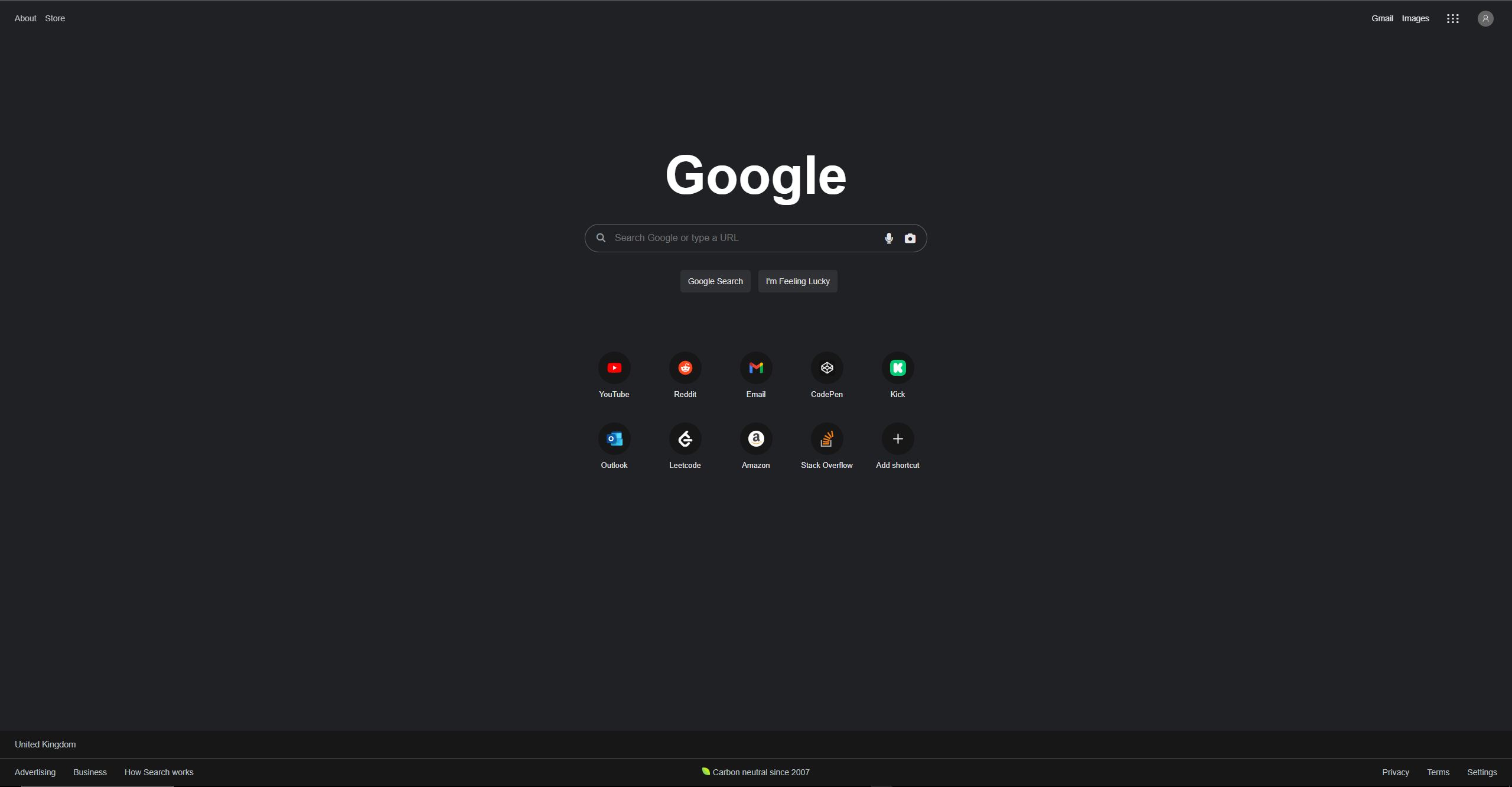The width and height of the screenshot is (1512, 787).
Task: Open the Business footer link
Action: (x=90, y=772)
